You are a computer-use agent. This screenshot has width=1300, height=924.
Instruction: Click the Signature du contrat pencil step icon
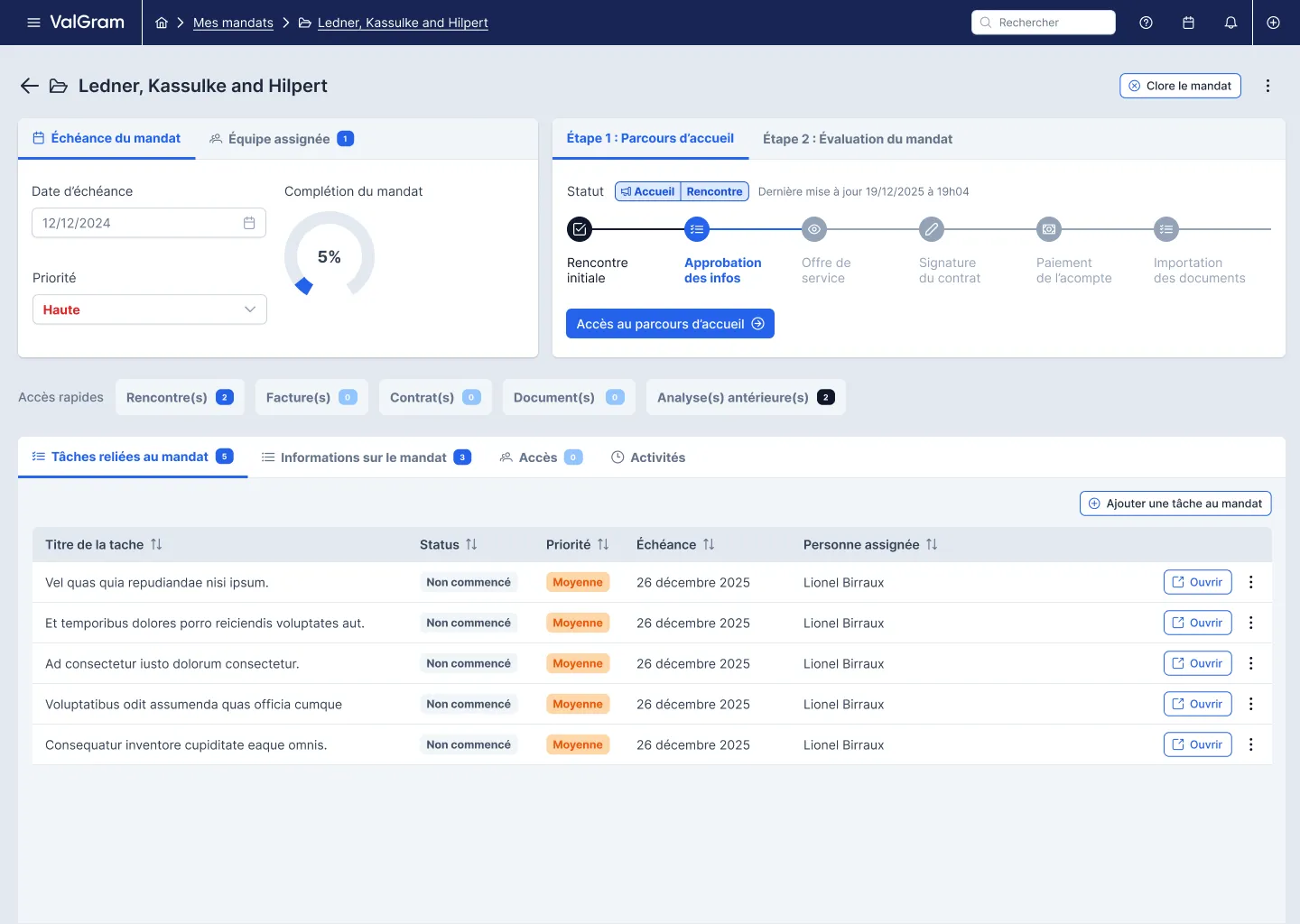point(931,229)
